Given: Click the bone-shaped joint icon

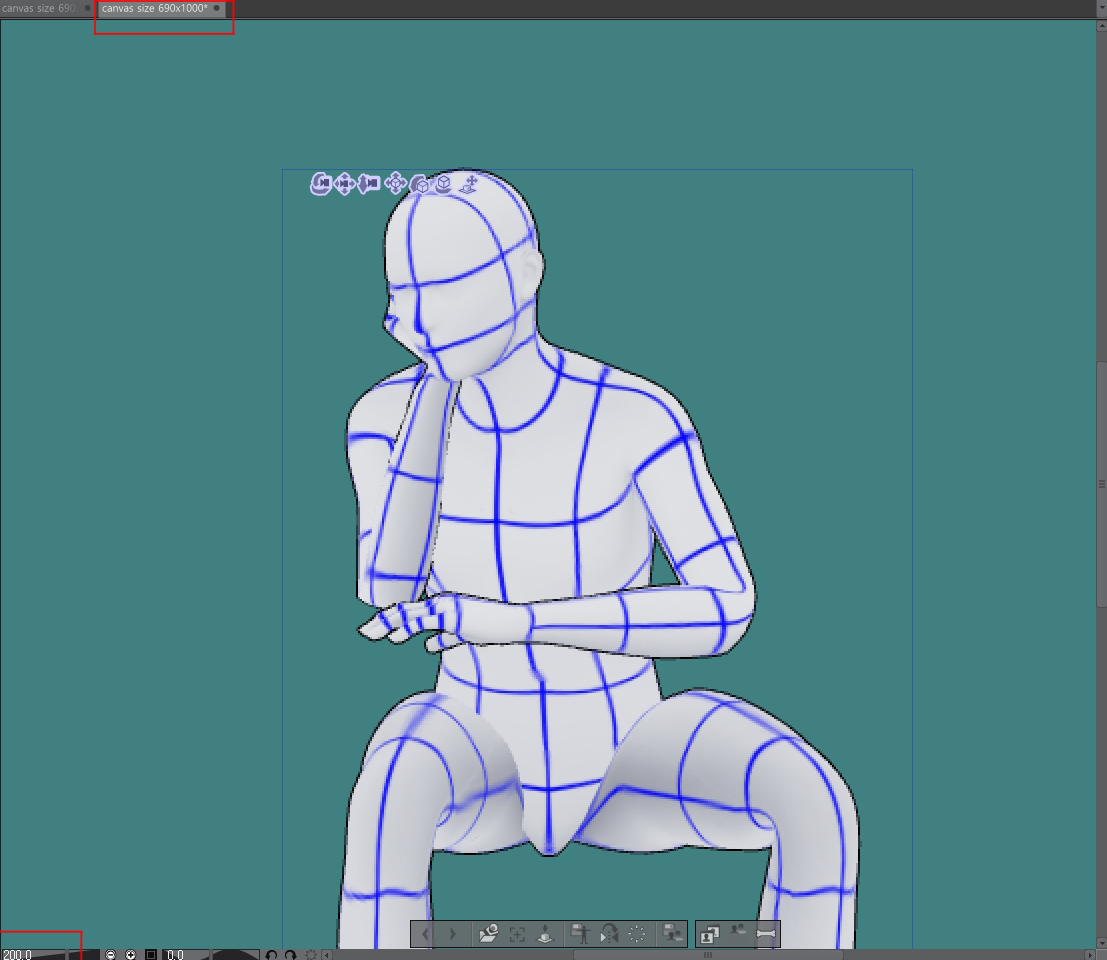Looking at the screenshot, I should [x=766, y=935].
